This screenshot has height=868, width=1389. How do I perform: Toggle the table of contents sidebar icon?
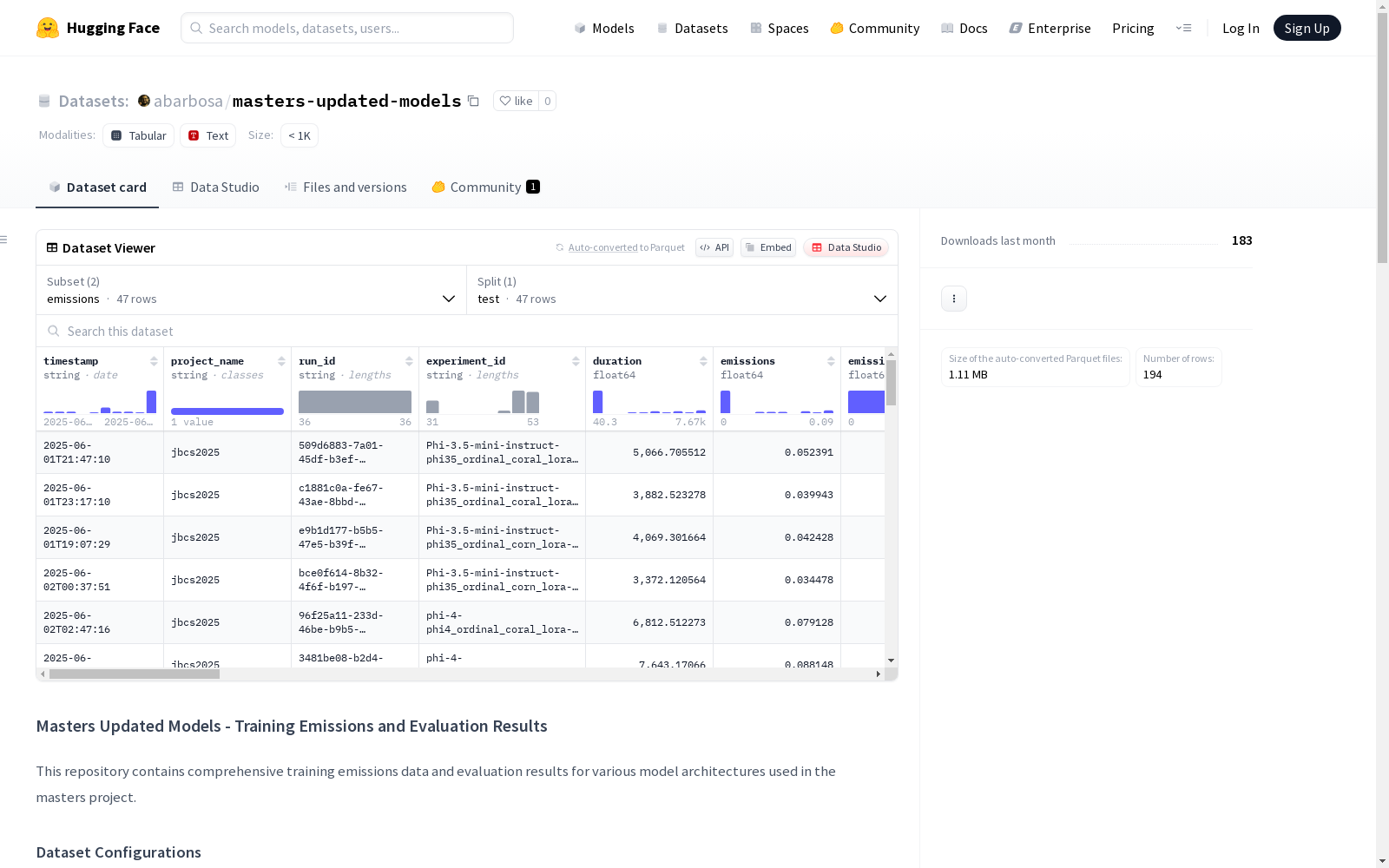(4, 240)
